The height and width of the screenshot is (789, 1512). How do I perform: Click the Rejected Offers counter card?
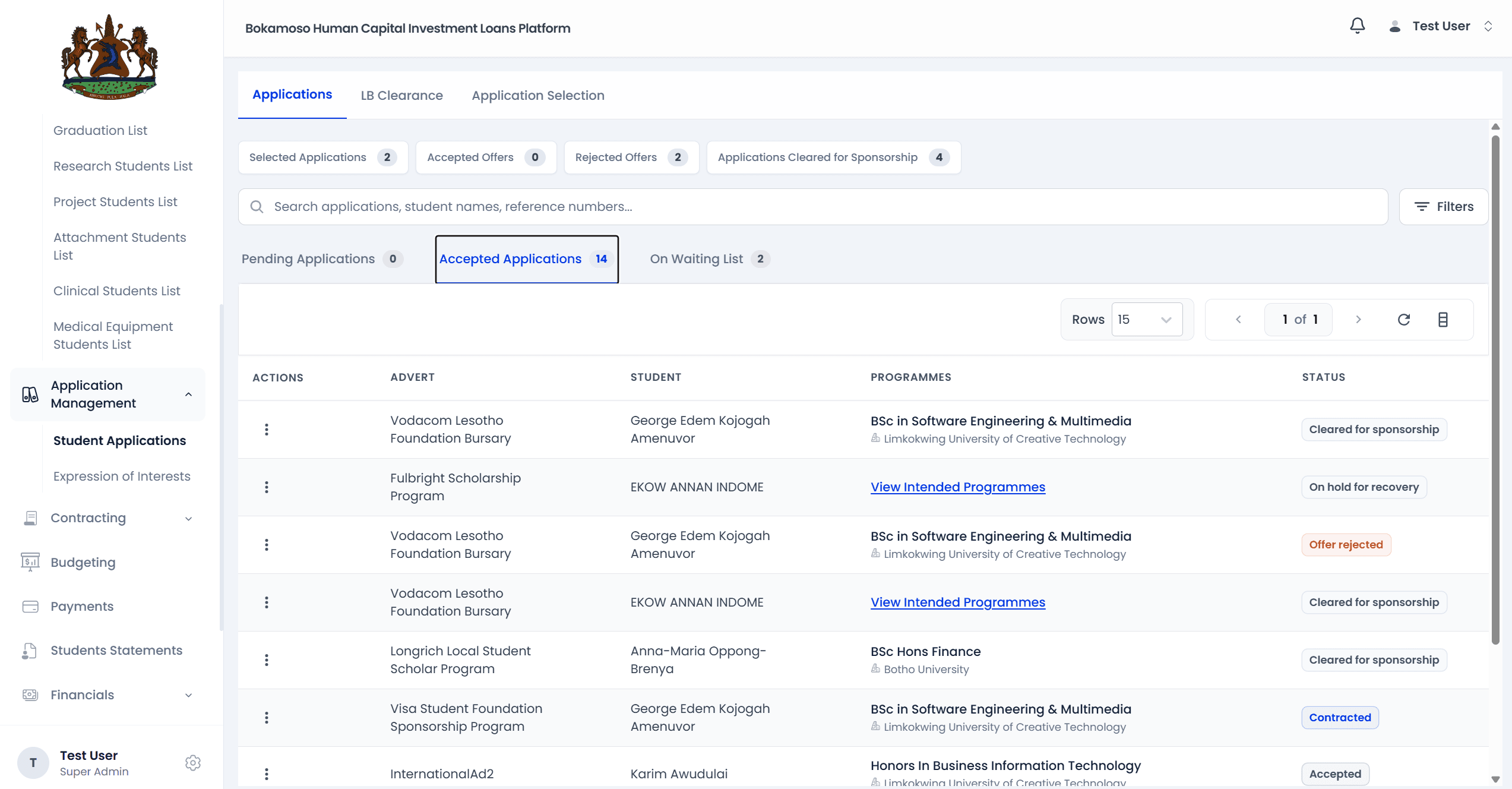631,157
